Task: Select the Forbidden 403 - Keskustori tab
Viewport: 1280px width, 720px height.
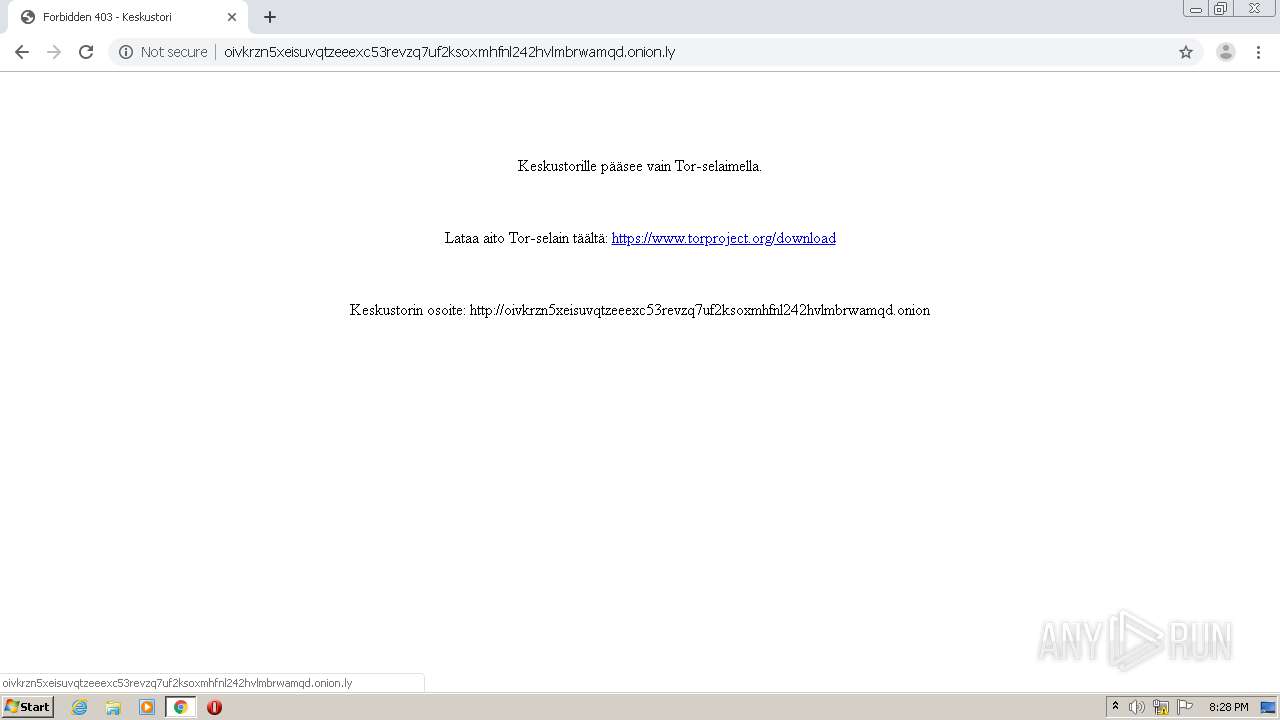Action: pyautogui.click(x=128, y=17)
